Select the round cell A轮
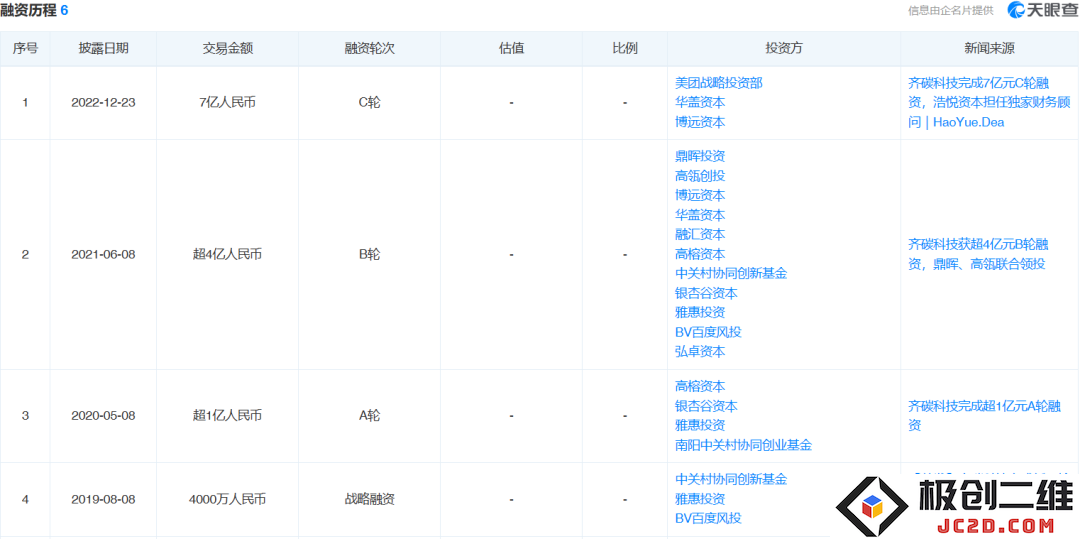The image size is (1080, 539). pyautogui.click(x=370, y=416)
